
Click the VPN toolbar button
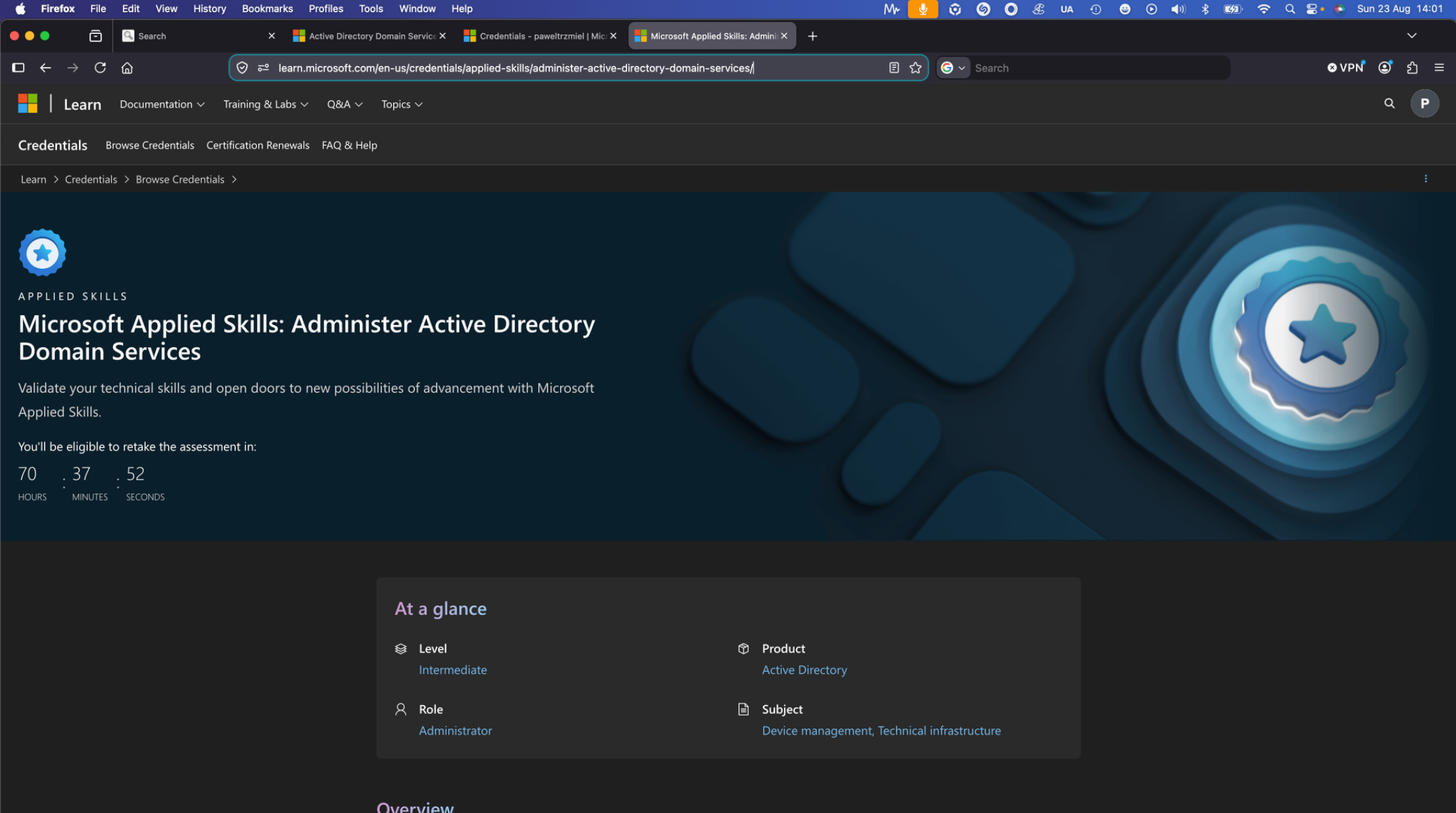[x=1346, y=68]
